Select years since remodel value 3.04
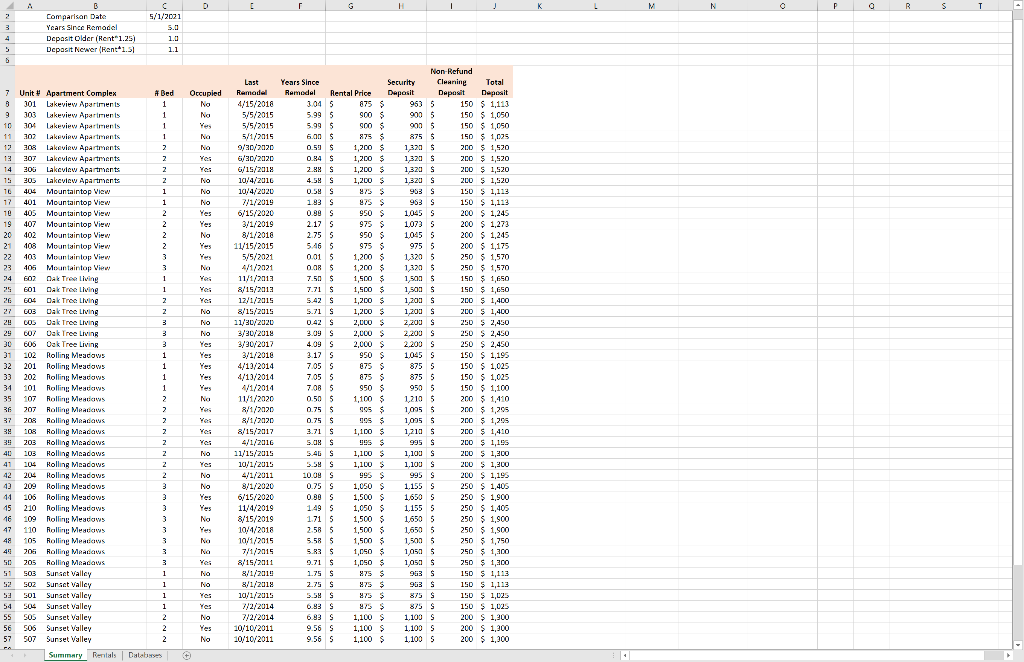The image size is (1024, 662). coord(300,104)
